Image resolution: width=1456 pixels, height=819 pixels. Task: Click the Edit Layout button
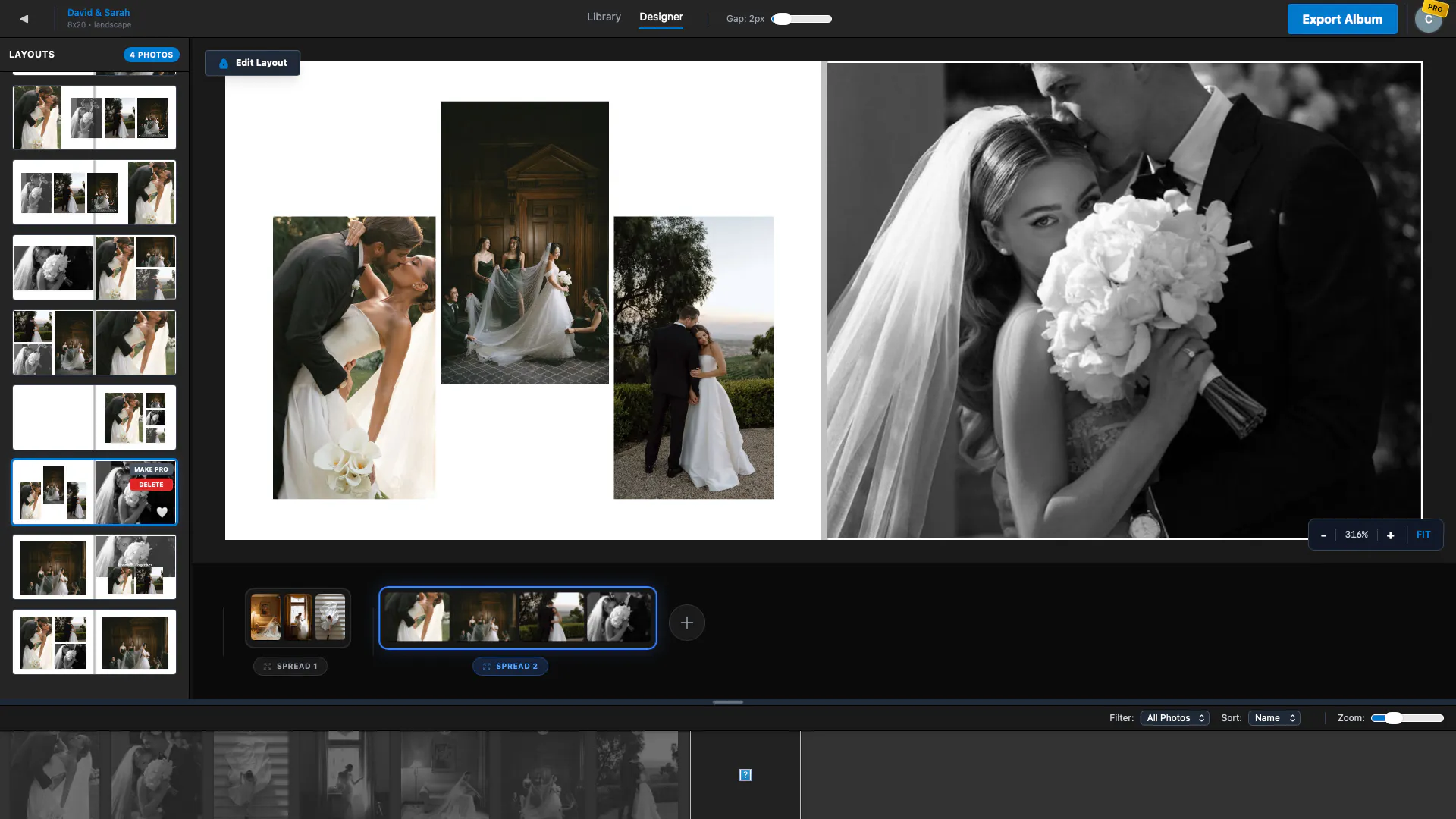(253, 63)
